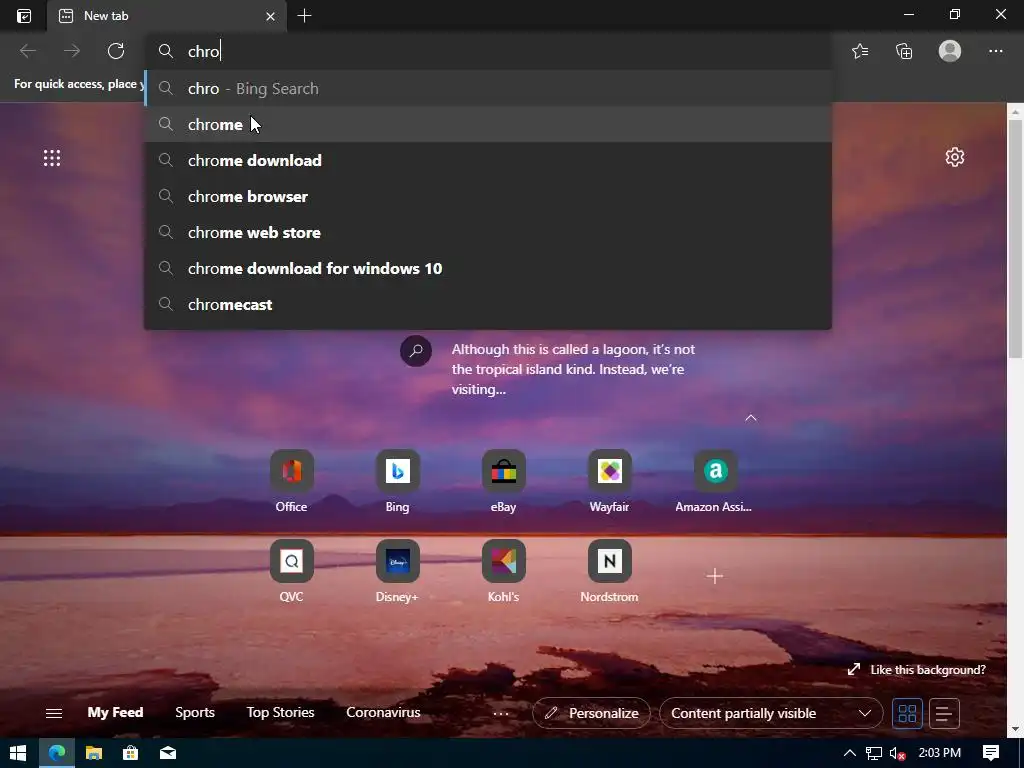
Task: Select chrome web store suggestion
Action: point(488,232)
